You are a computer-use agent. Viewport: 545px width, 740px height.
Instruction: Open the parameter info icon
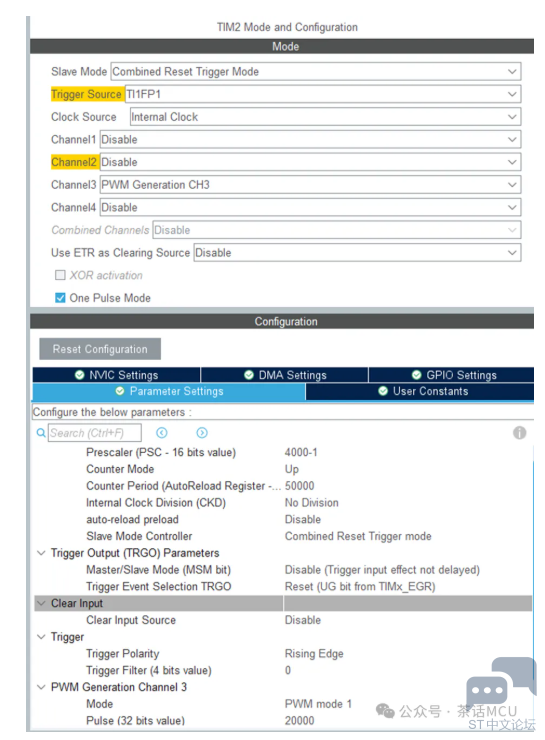click(520, 433)
